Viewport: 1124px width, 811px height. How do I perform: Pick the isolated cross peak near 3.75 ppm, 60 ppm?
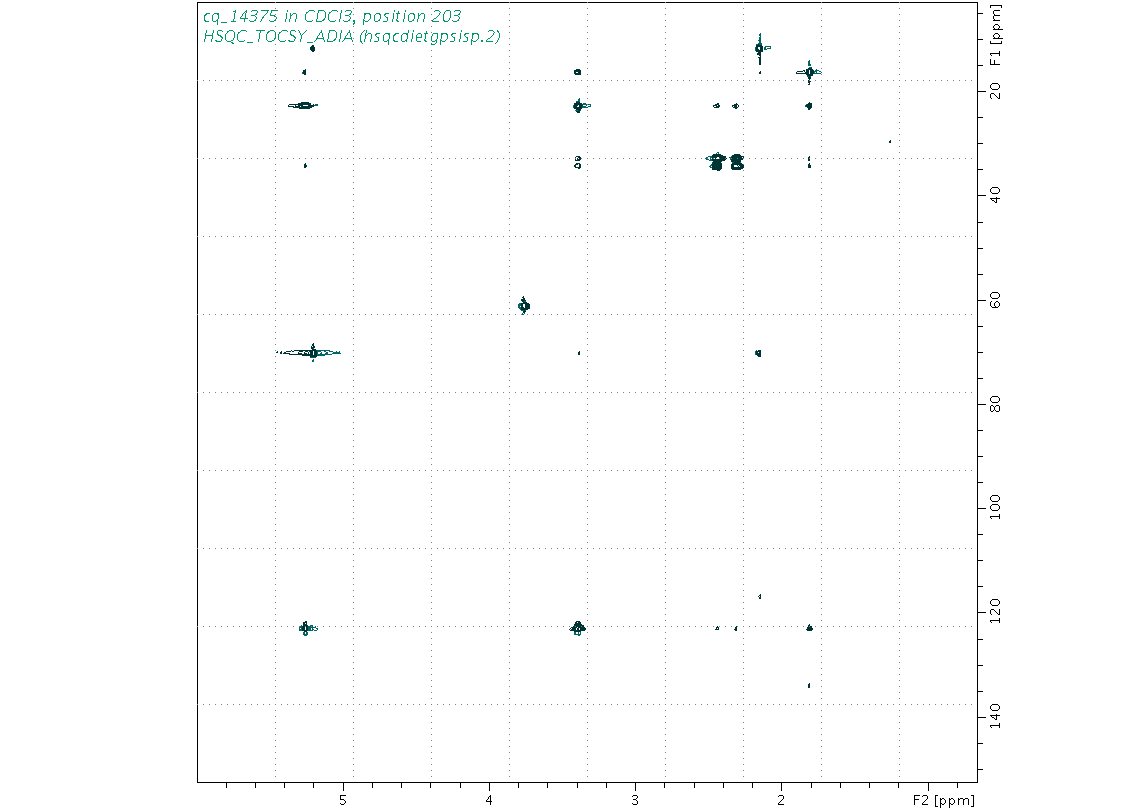click(524, 306)
